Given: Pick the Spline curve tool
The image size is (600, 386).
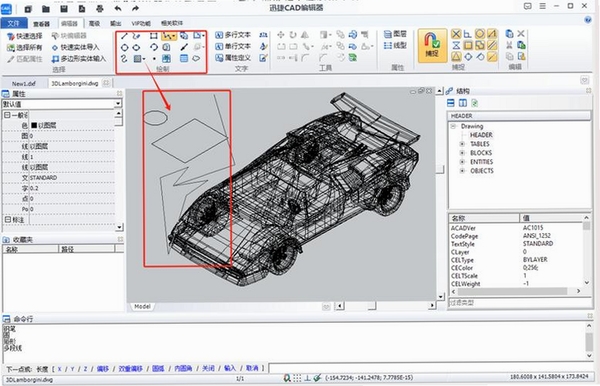Looking at the screenshot, I should [124, 59].
